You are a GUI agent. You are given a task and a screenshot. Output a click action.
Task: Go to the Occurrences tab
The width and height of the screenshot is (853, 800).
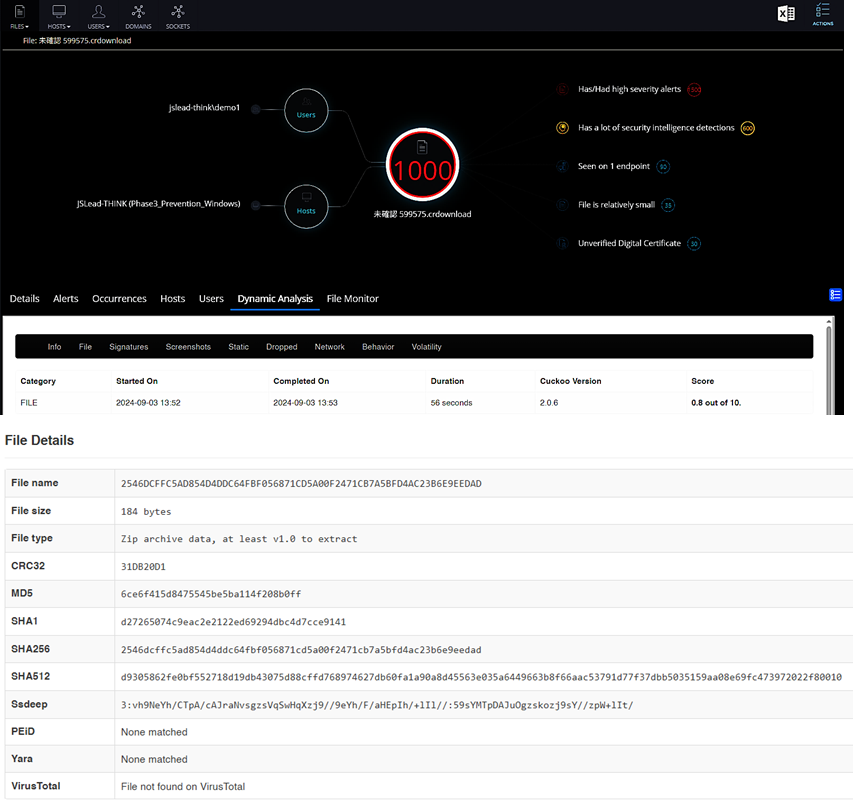click(119, 299)
